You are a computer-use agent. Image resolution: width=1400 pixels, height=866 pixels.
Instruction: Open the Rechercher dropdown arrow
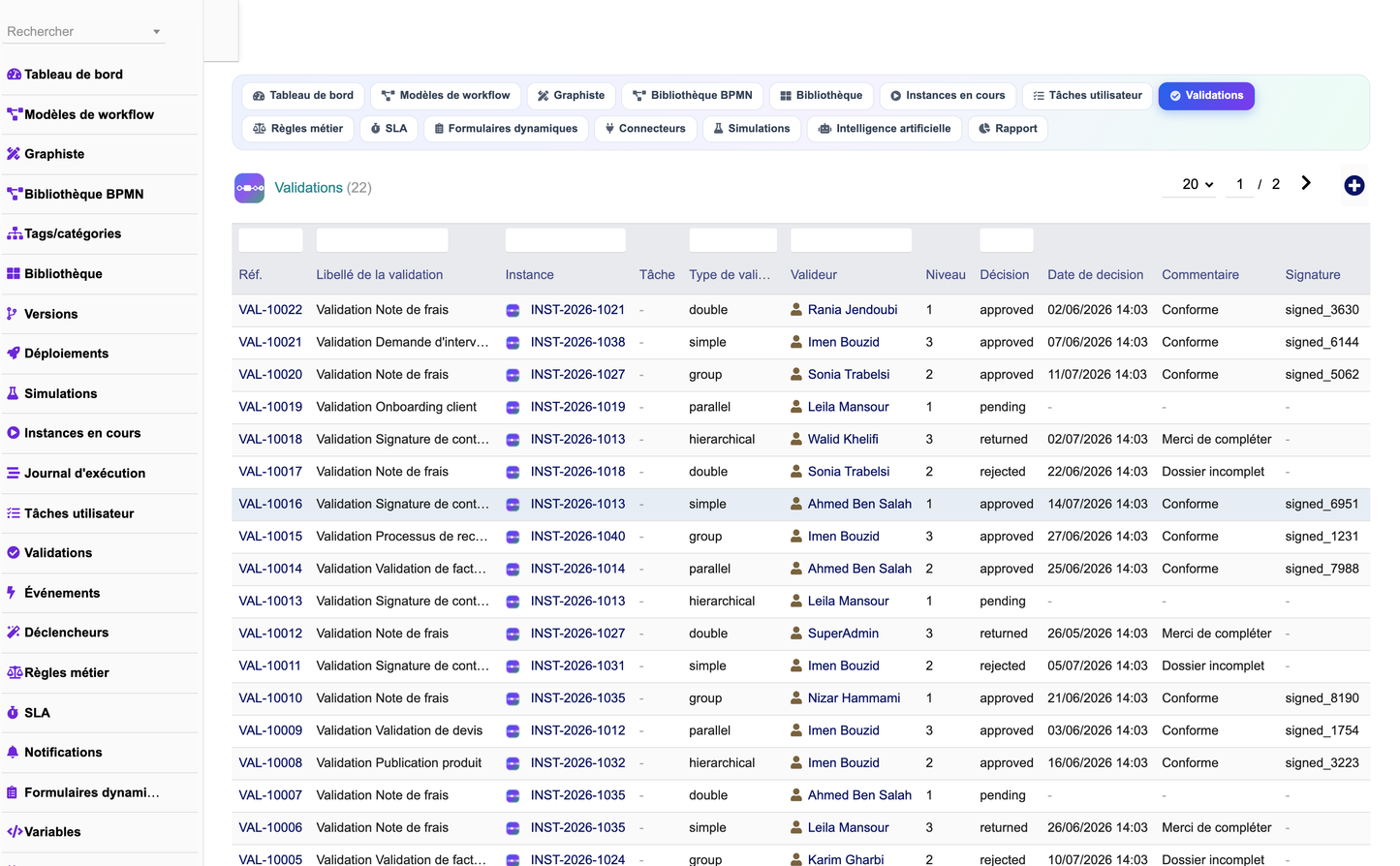(x=156, y=32)
